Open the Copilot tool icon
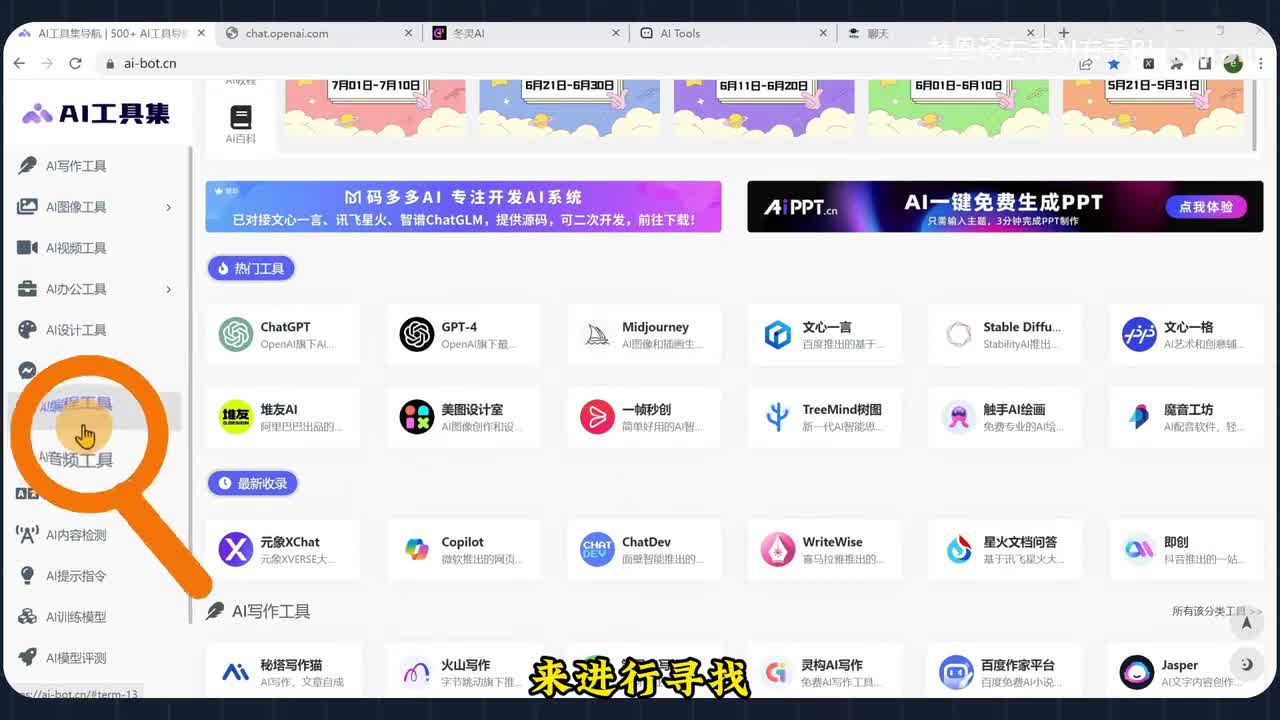1280x720 pixels. pos(417,549)
